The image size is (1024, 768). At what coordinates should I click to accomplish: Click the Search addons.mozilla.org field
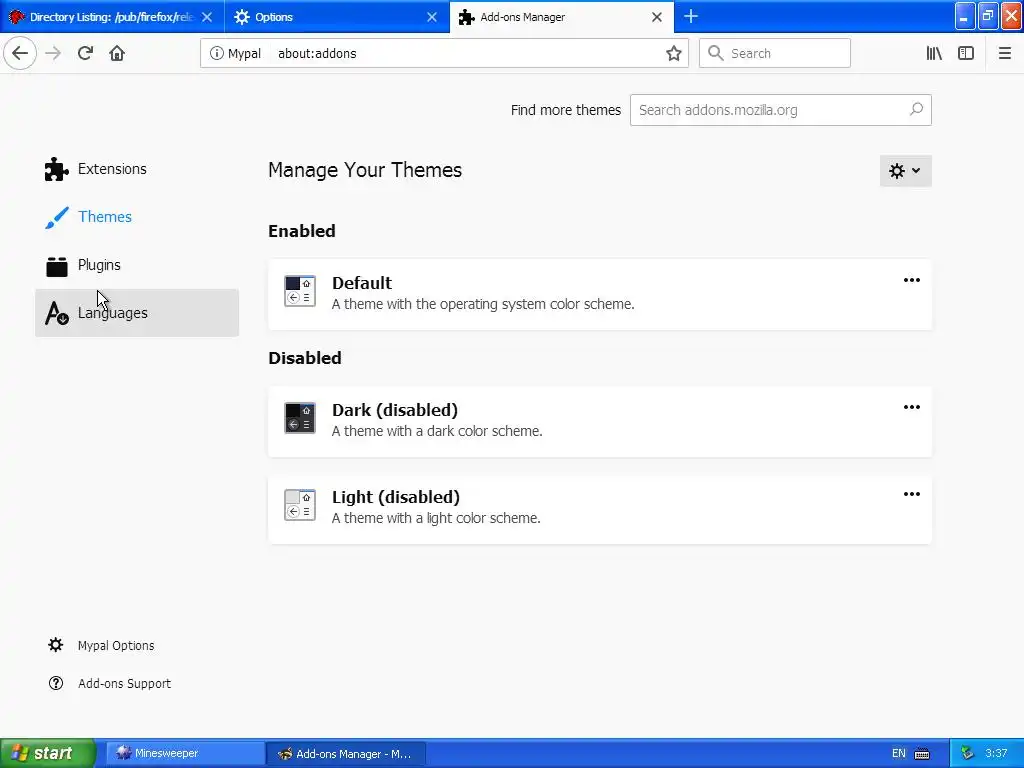(x=780, y=110)
